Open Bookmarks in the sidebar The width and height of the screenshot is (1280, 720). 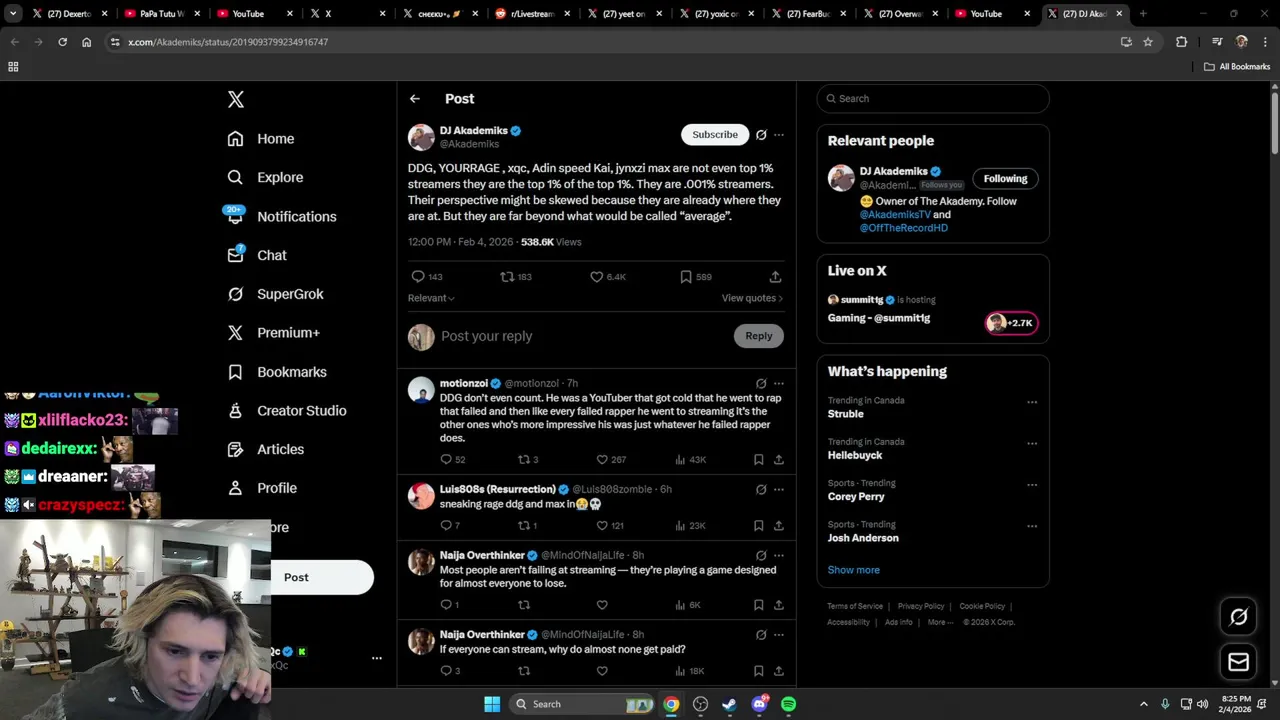click(x=277, y=372)
